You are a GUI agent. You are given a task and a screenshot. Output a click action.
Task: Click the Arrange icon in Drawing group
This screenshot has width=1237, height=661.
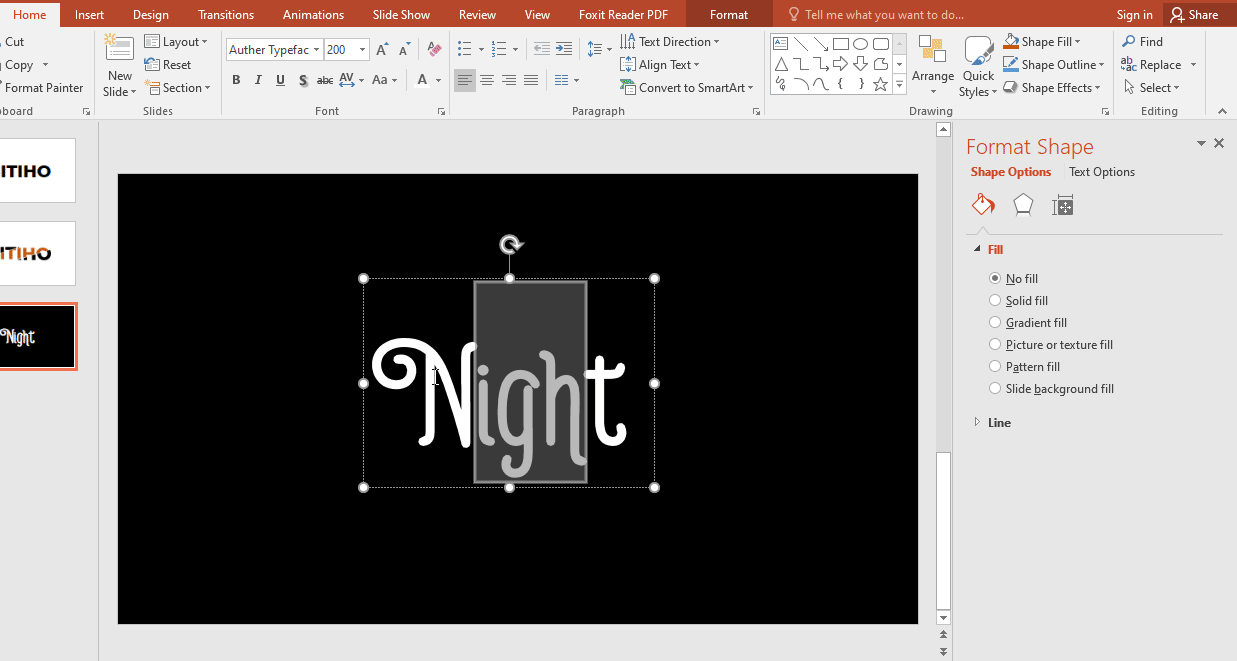point(933,60)
